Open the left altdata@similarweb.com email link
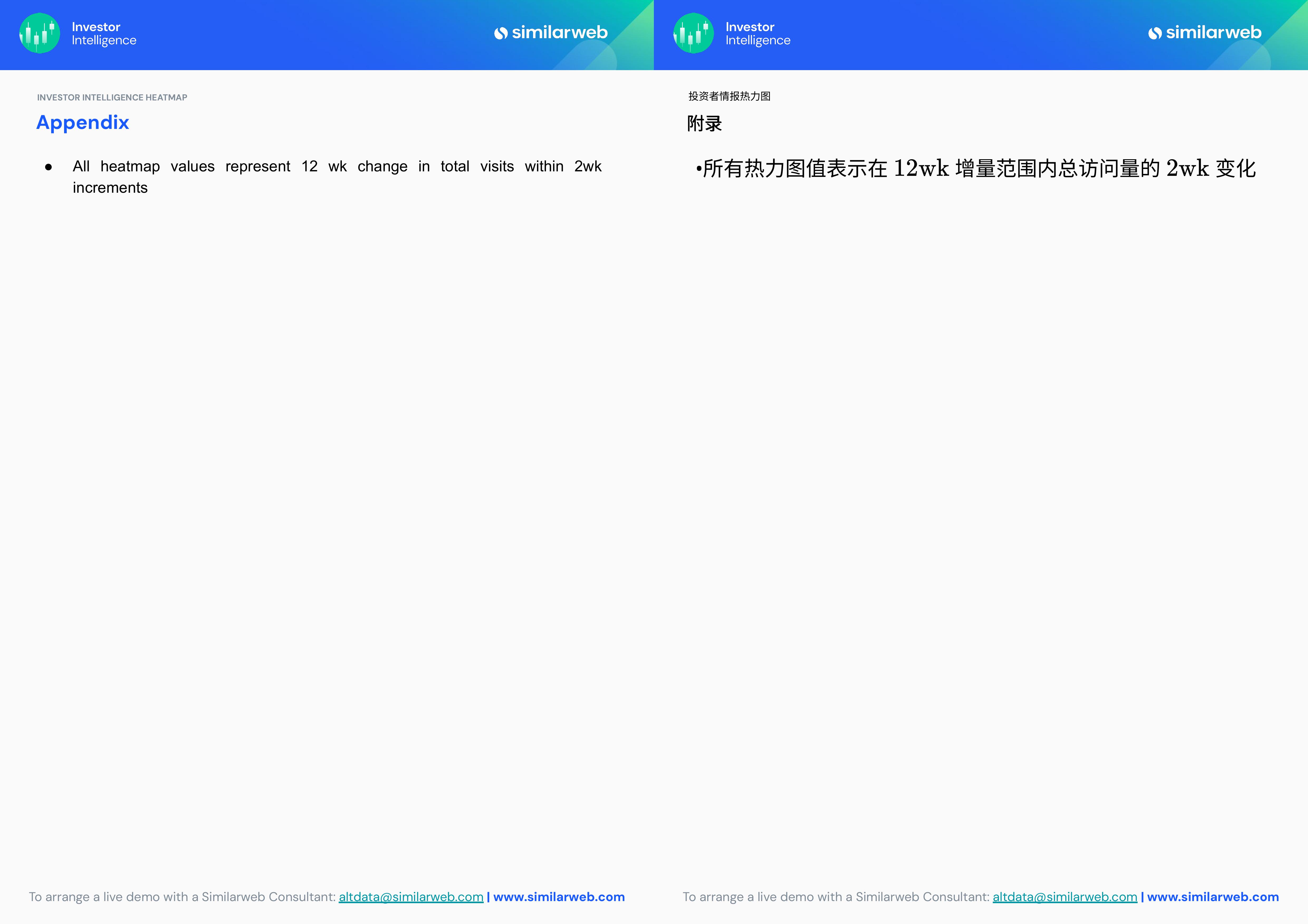This screenshot has width=1308, height=924. coord(411,897)
